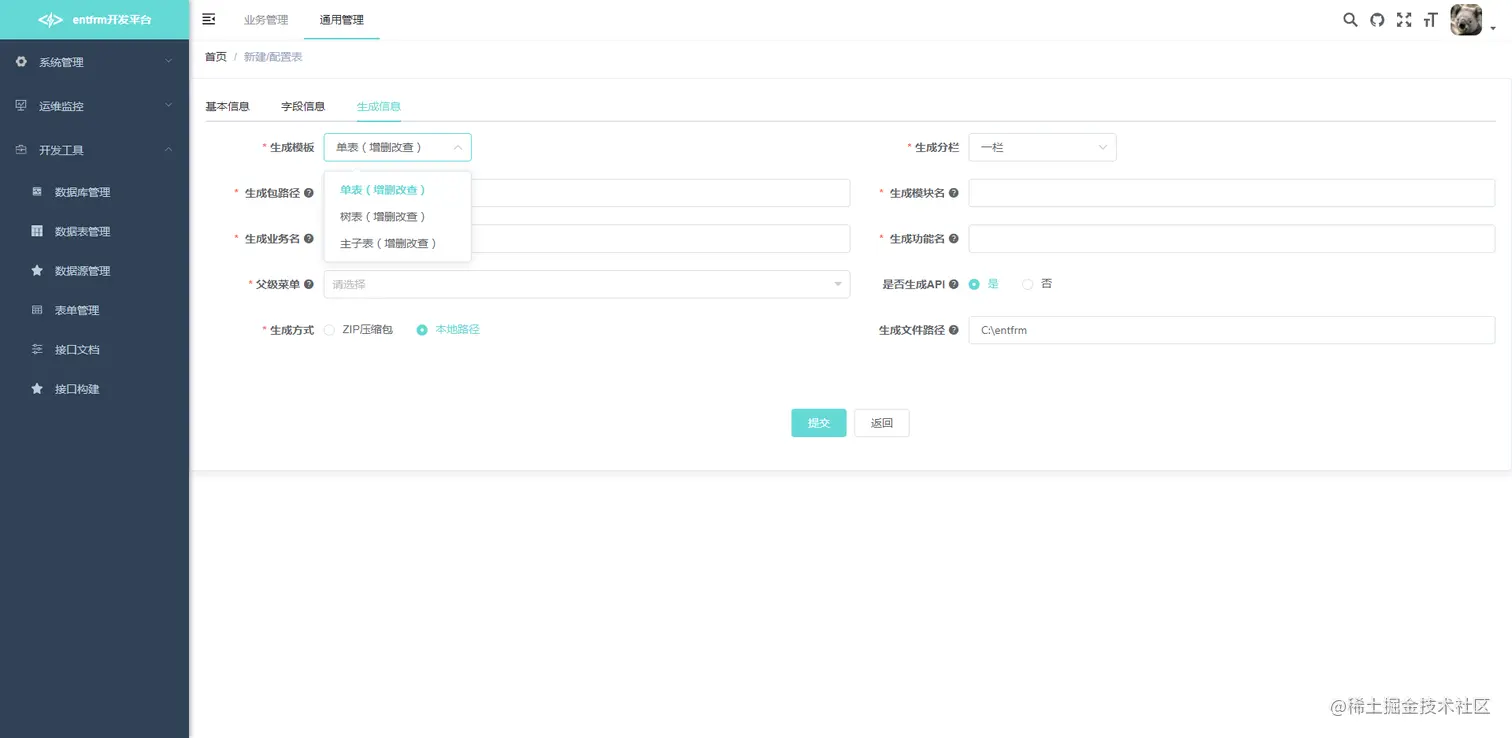Open the GitHub icon in the header
The image size is (1512, 738).
click(1377, 19)
